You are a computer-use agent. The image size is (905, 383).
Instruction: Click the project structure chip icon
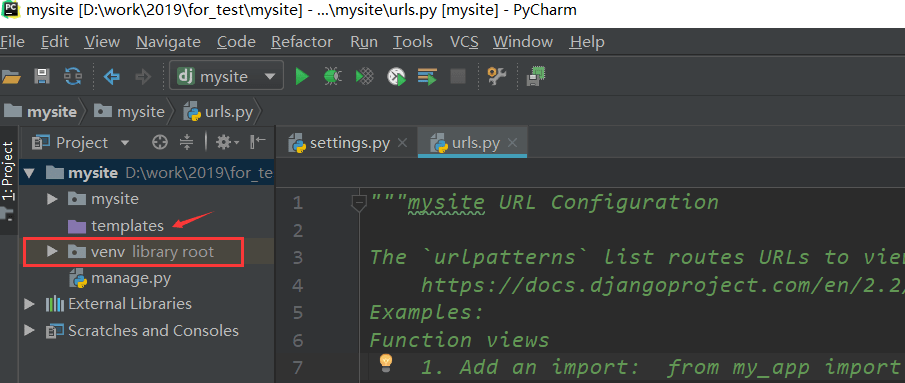tap(536, 76)
